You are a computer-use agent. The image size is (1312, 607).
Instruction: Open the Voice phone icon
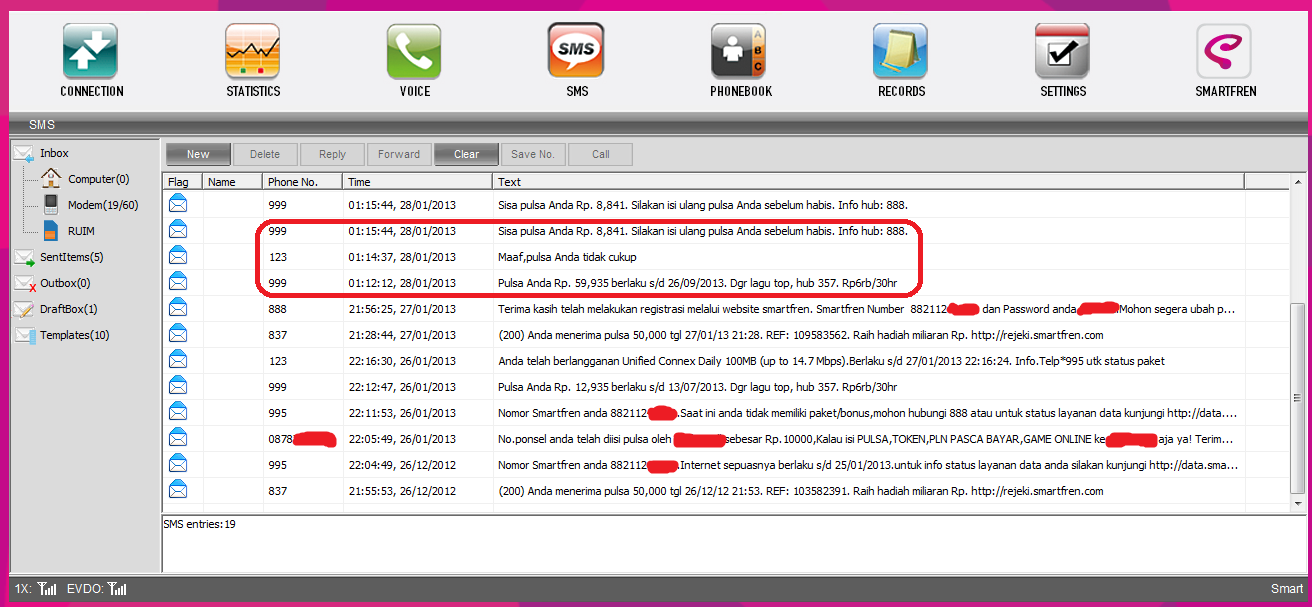[415, 51]
